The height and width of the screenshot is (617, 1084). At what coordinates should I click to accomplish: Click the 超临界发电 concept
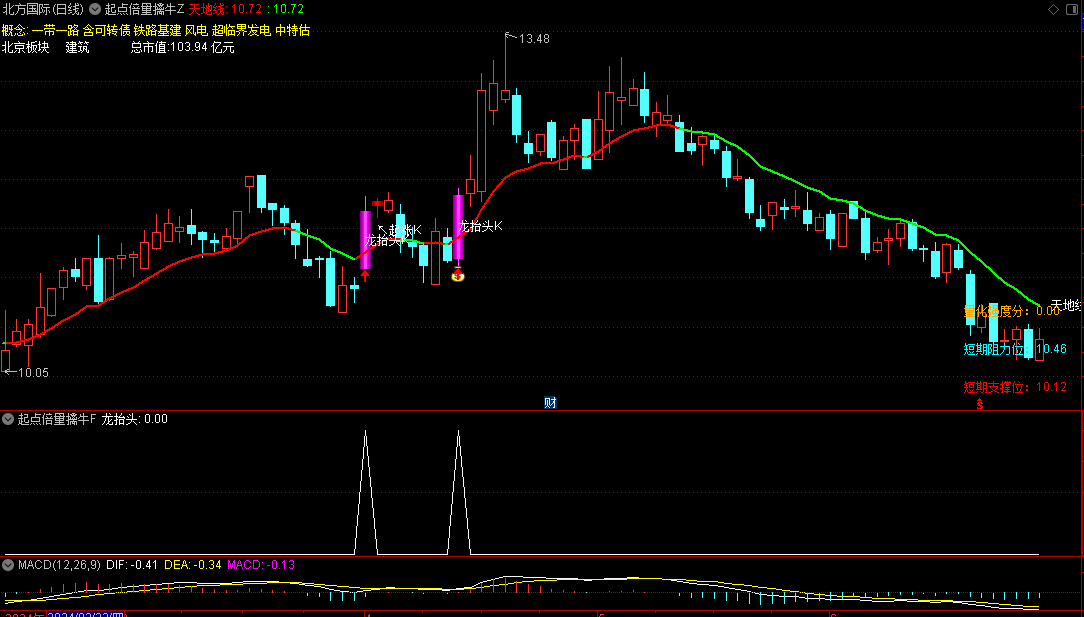tap(241, 30)
